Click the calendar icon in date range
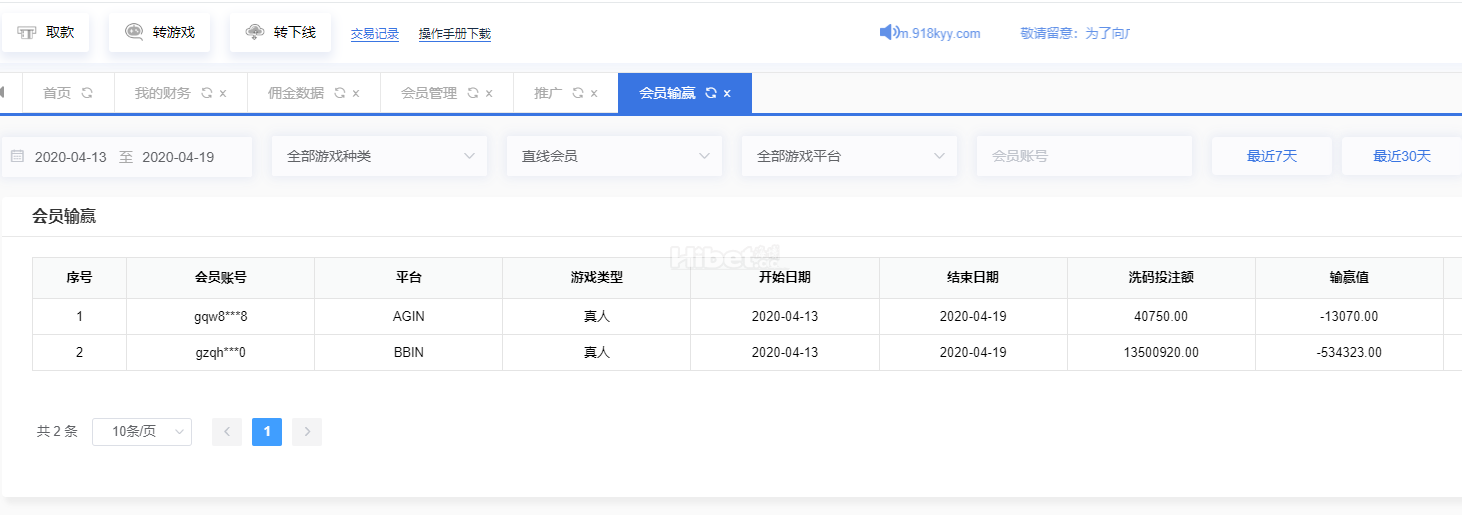Image resolution: width=1462 pixels, height=515 pixels. click(17, 157)
